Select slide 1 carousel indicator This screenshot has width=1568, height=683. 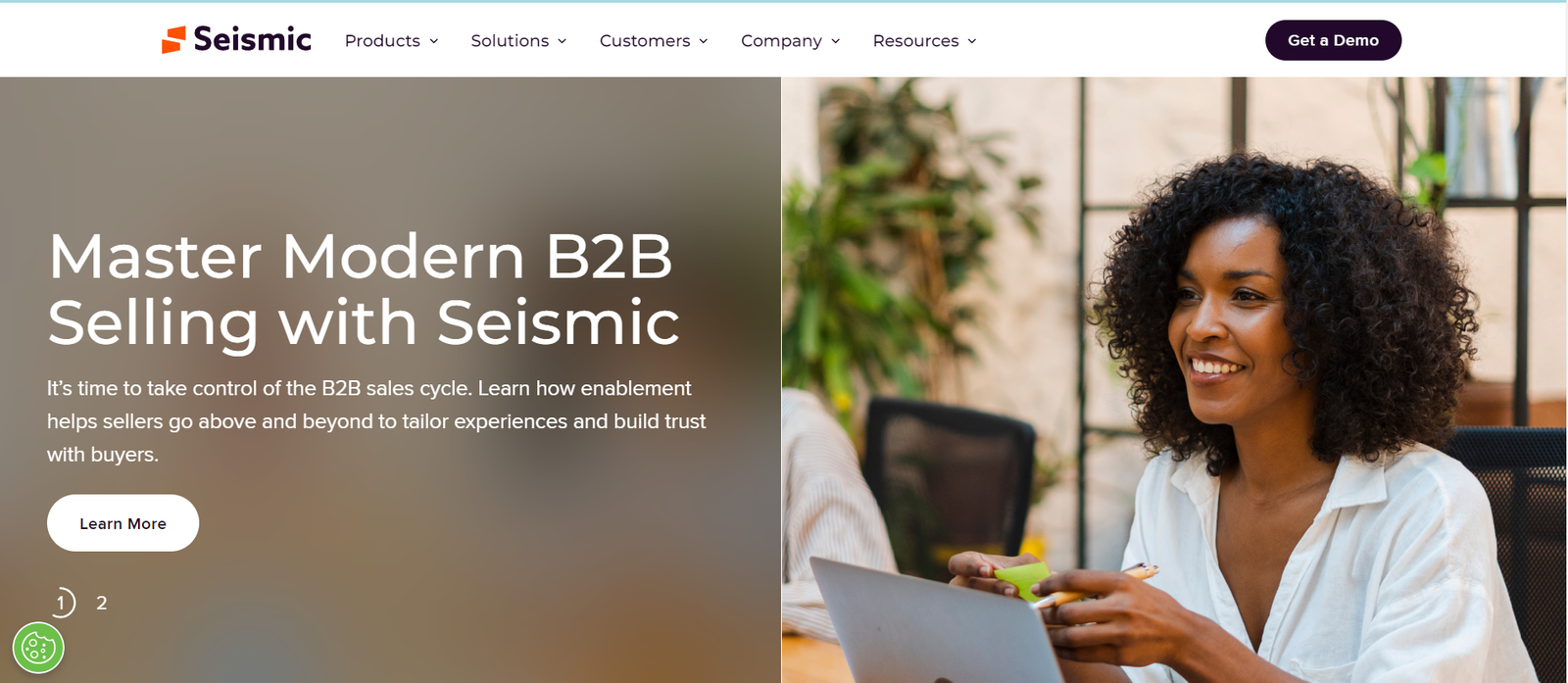click(61, 603)
